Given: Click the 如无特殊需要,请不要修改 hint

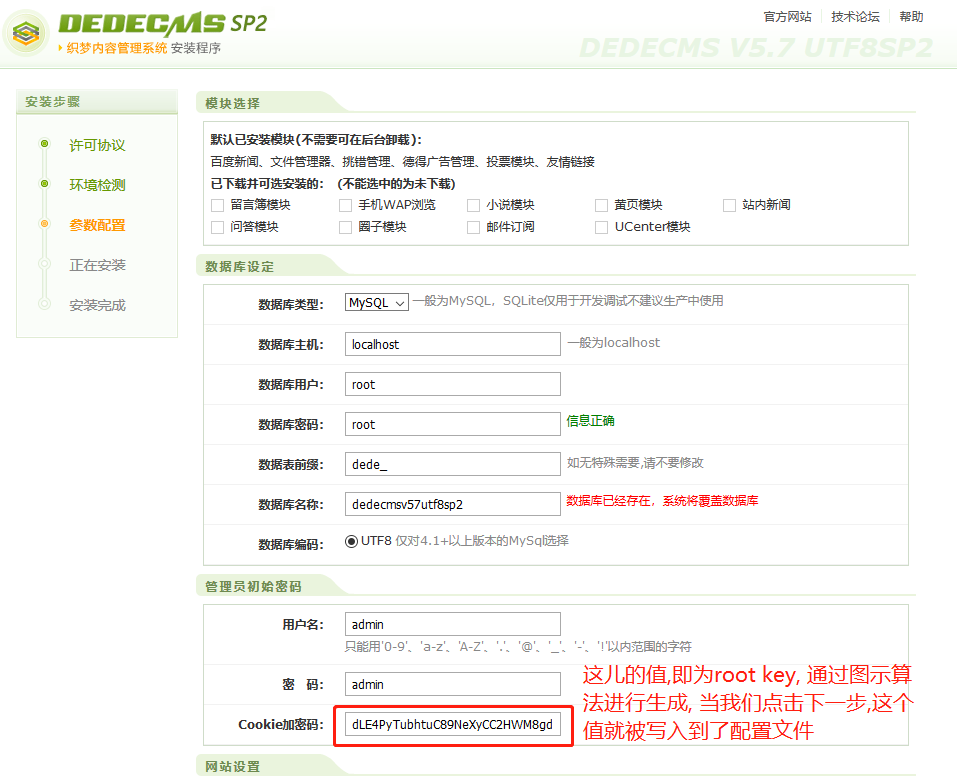Looking at the screenshot, I should point(635,463).
